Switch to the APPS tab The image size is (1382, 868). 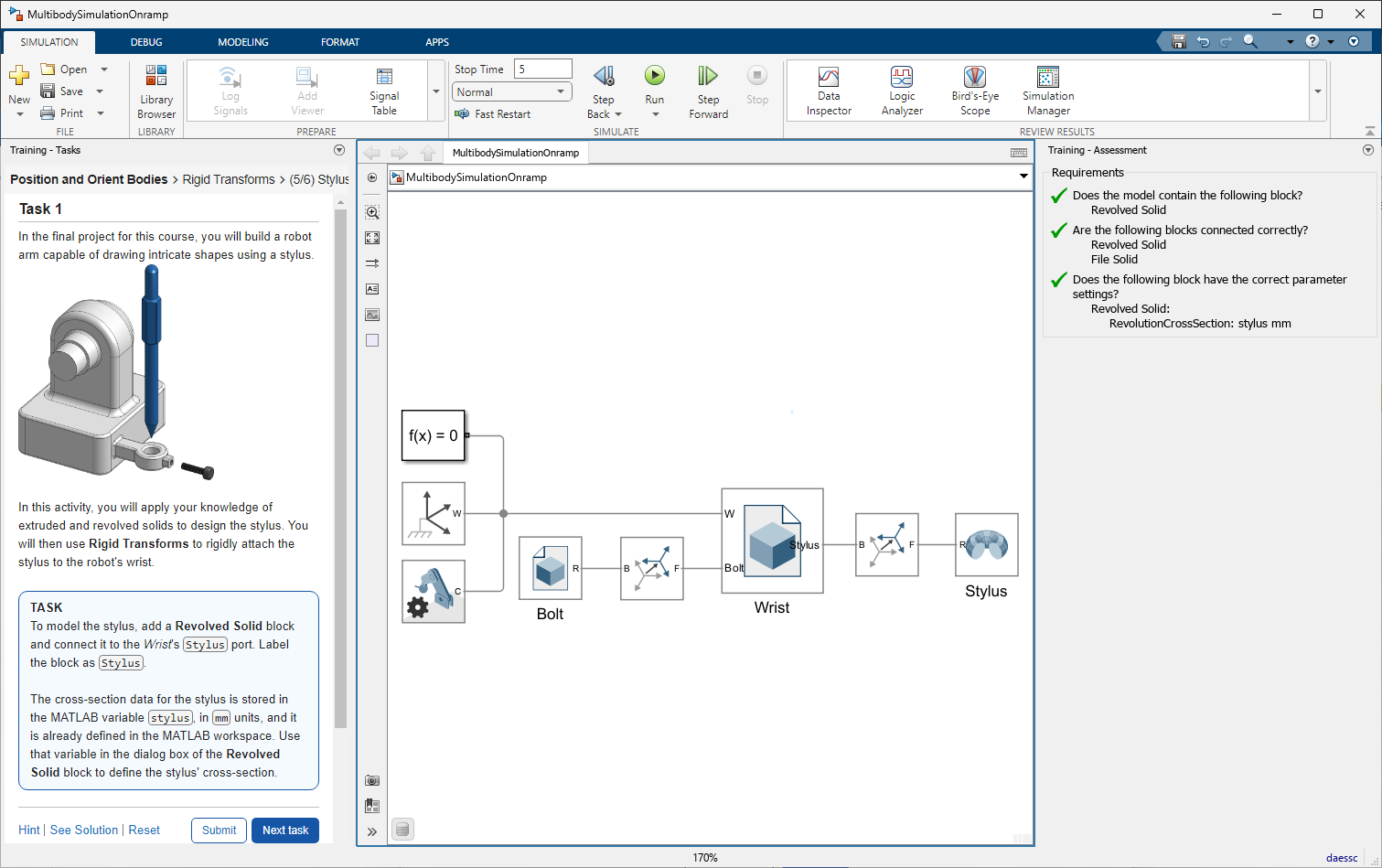437,42
